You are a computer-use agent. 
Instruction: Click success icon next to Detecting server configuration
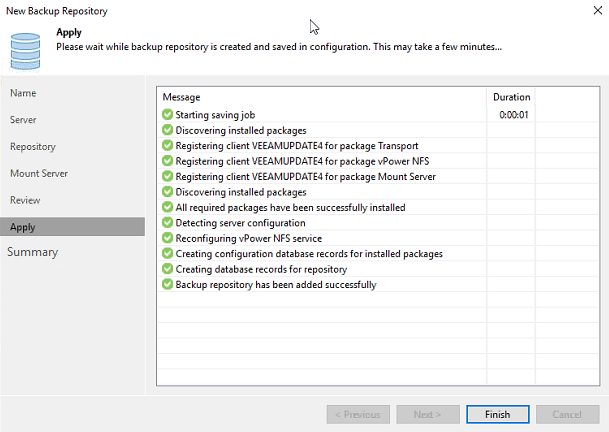[x=167, y=222]
